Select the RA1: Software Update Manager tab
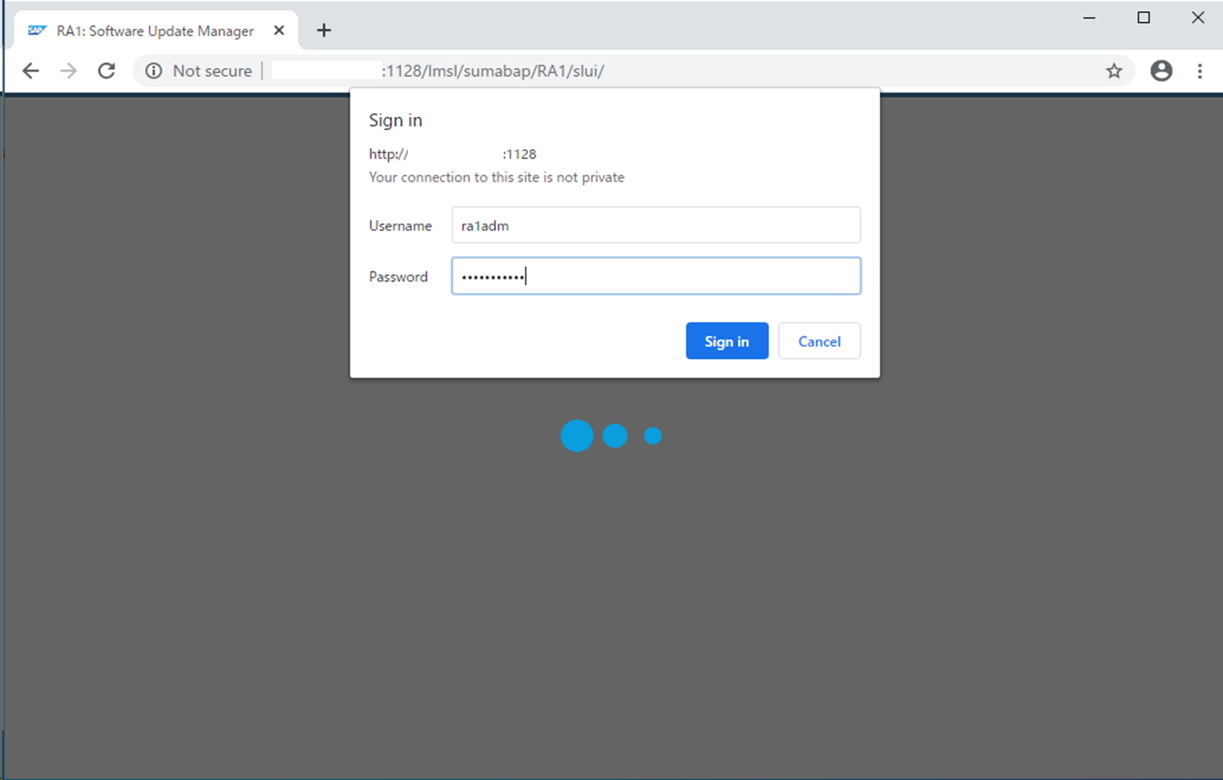This screenshot has width=1223, height=780. 155,31
